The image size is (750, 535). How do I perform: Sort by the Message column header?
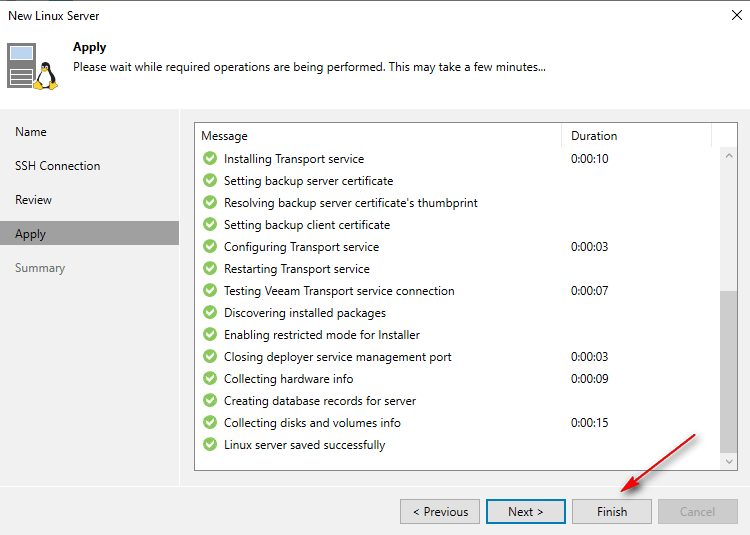(x=378, y=136)
